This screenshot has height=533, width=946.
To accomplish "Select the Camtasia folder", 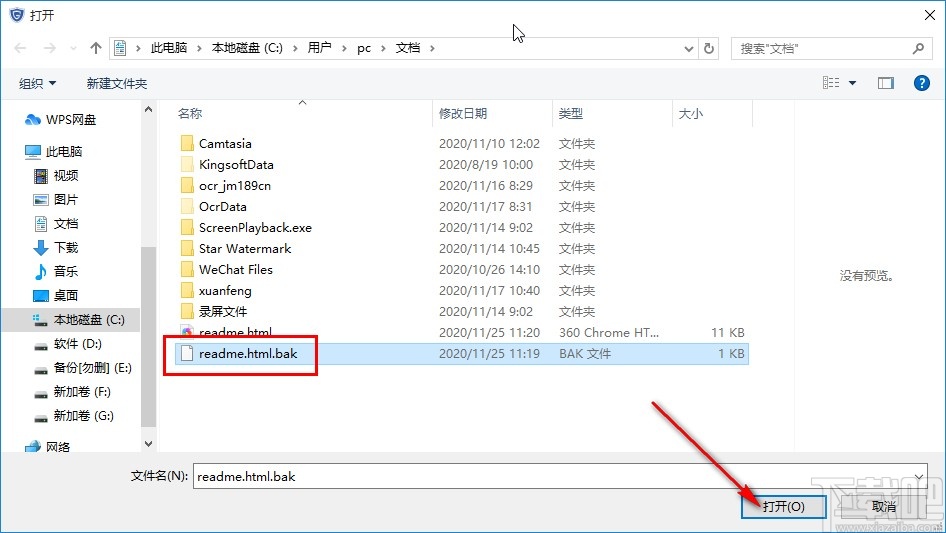I will [225, 144].
